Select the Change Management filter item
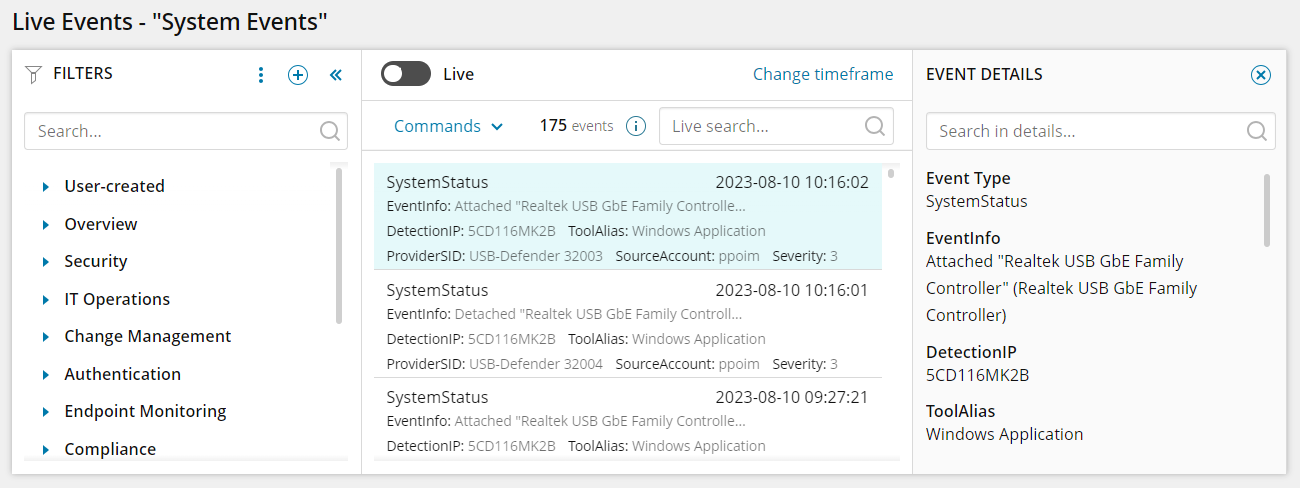 pos(147,336)
